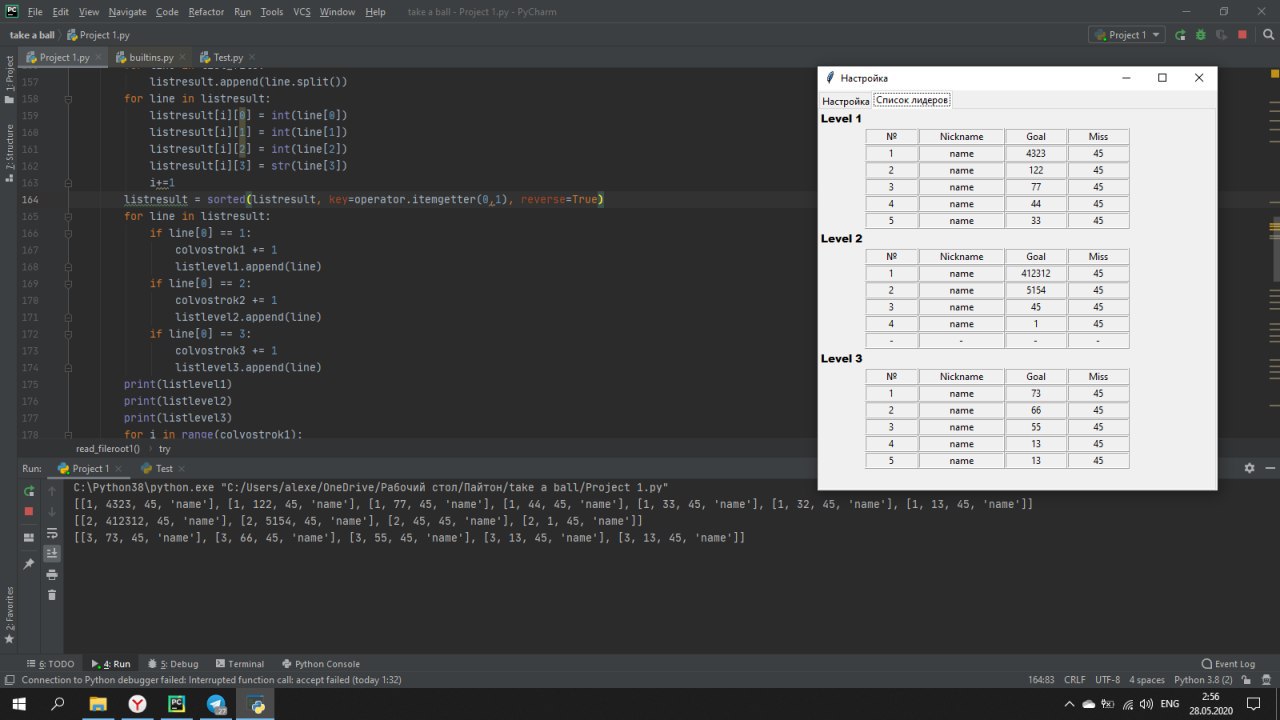
Task: Click 'take a ball' breadcrumb in navigation bar
Action: [x=32, y=35]
